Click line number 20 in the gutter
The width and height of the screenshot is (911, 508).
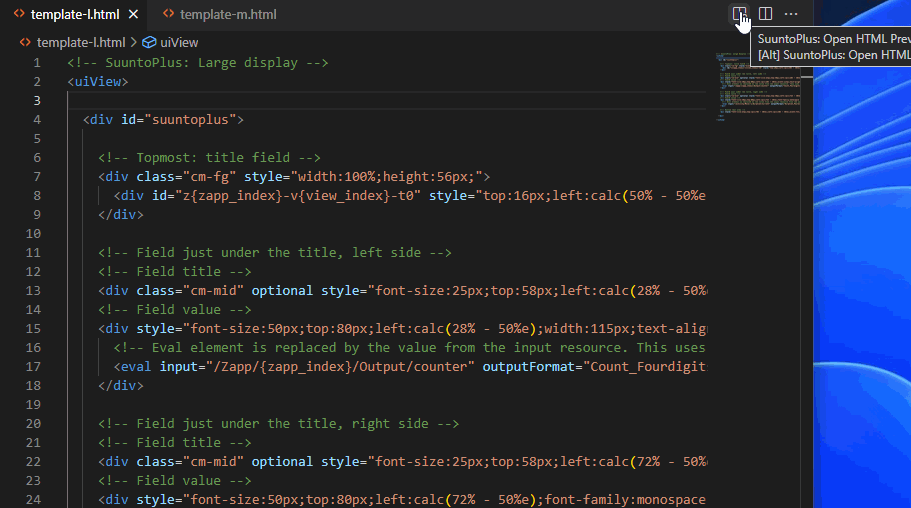click(33, 424)
